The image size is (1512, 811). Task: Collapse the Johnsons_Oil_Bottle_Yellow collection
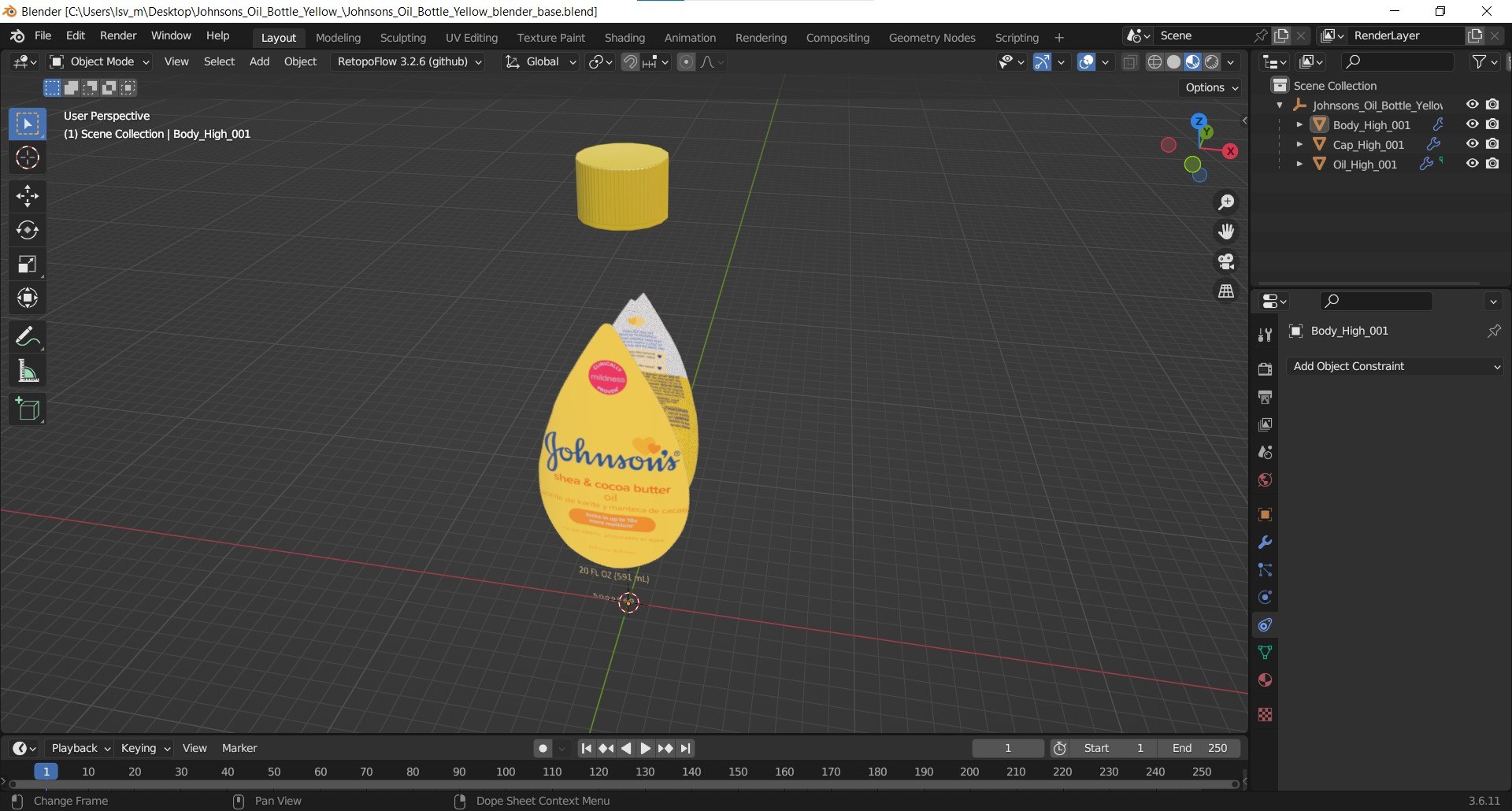1280,105
